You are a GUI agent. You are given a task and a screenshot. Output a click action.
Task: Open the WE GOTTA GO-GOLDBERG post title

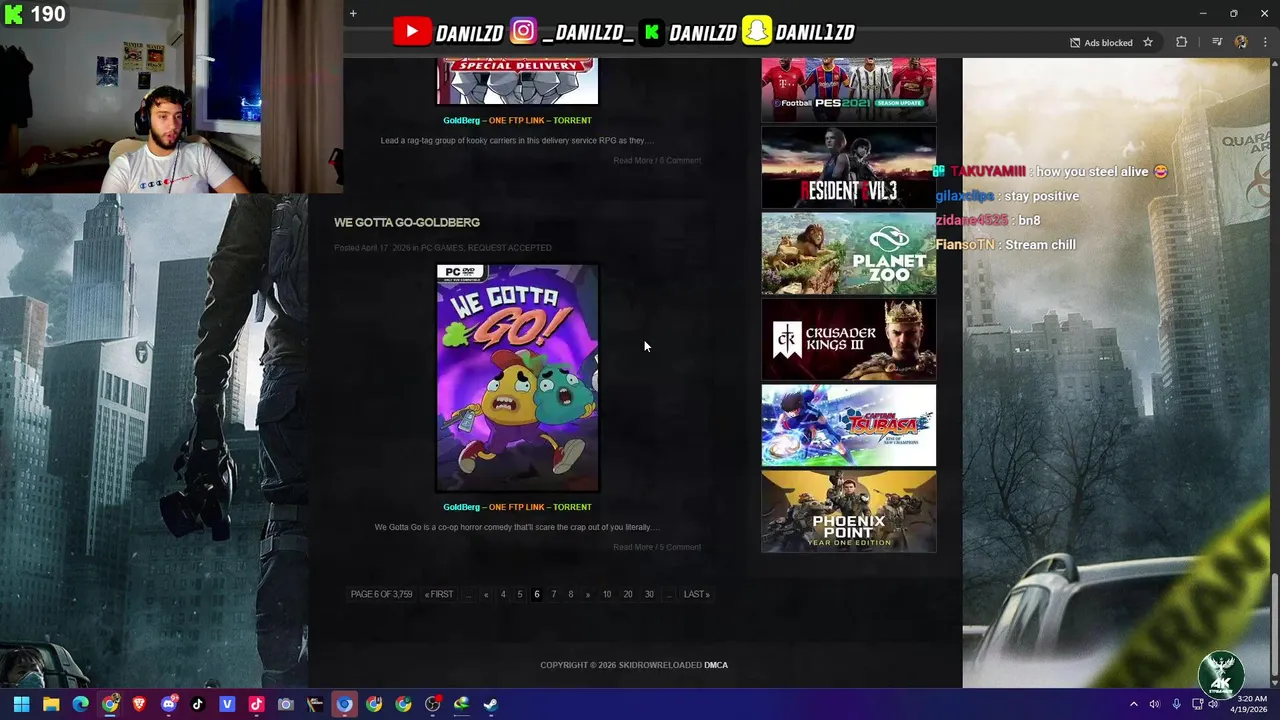click(x=407, y=222)
